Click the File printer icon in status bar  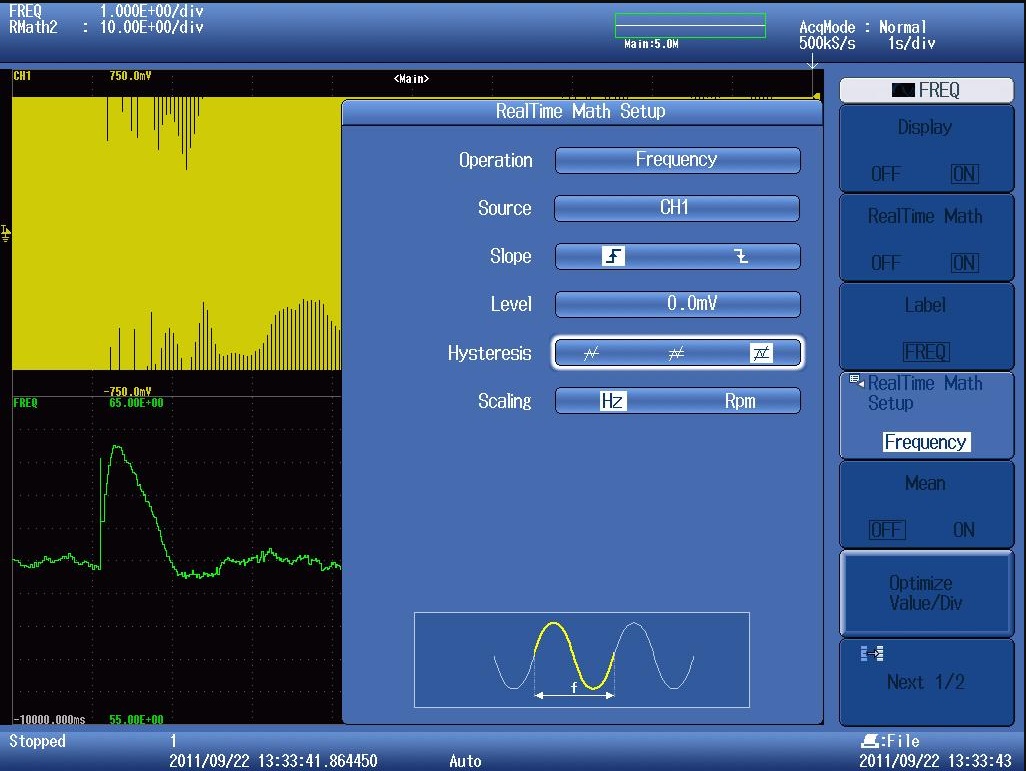[869, 741]
